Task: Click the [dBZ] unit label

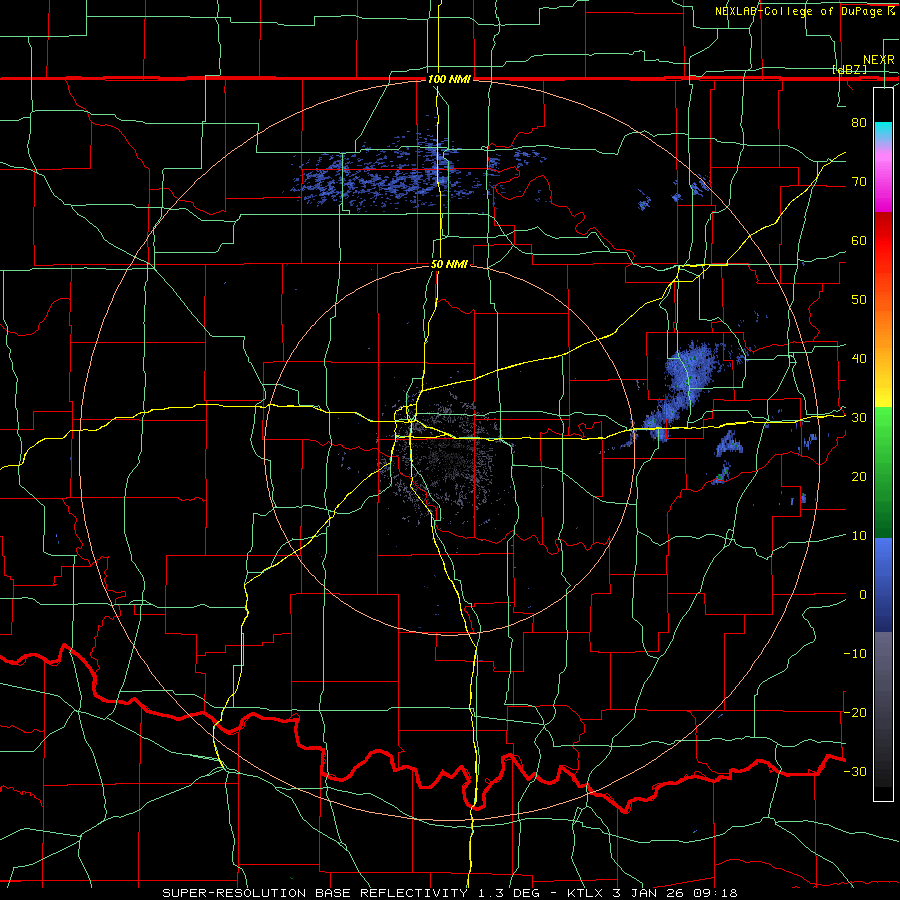Action: click(849, 69)
